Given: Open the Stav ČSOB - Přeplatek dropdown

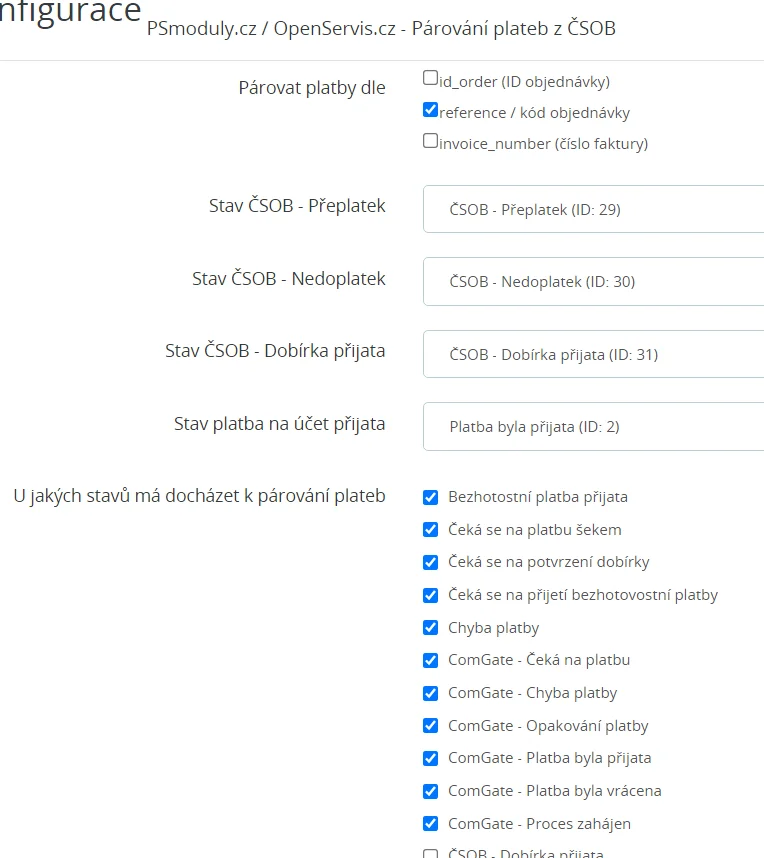Looking at the screenshot, I should click(x=593, y=209).
